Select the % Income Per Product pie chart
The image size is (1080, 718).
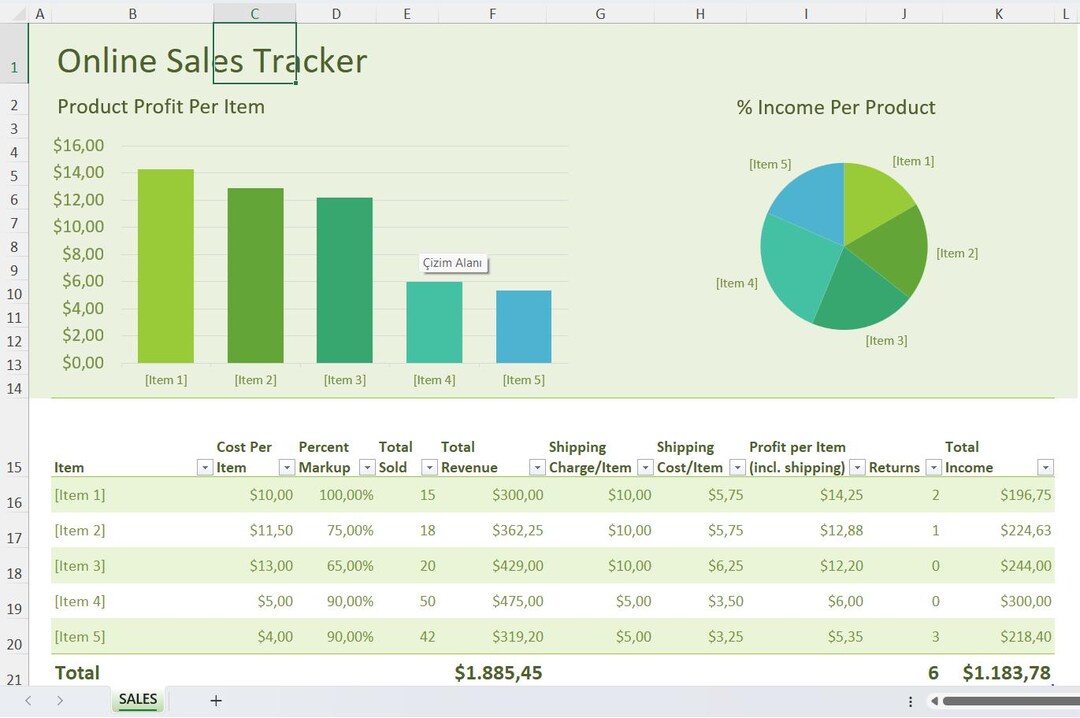[843, 243]
